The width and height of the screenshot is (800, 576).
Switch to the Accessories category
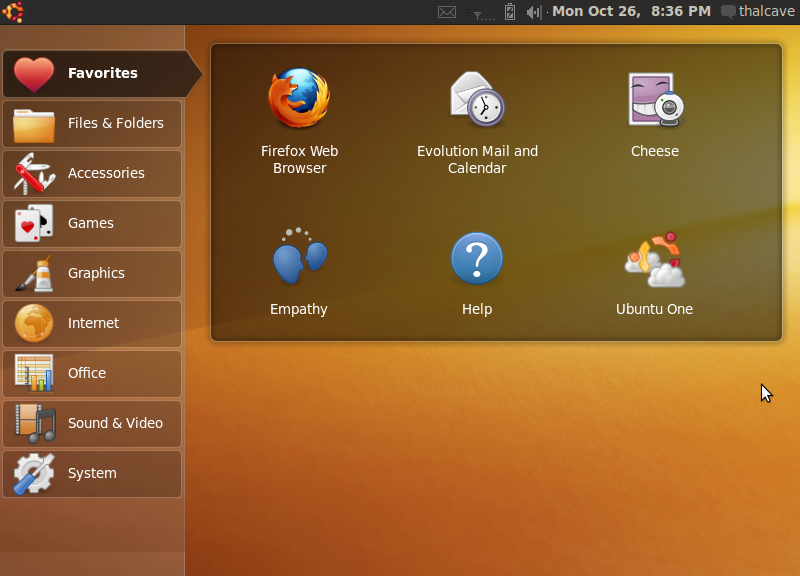click(92, 173)
